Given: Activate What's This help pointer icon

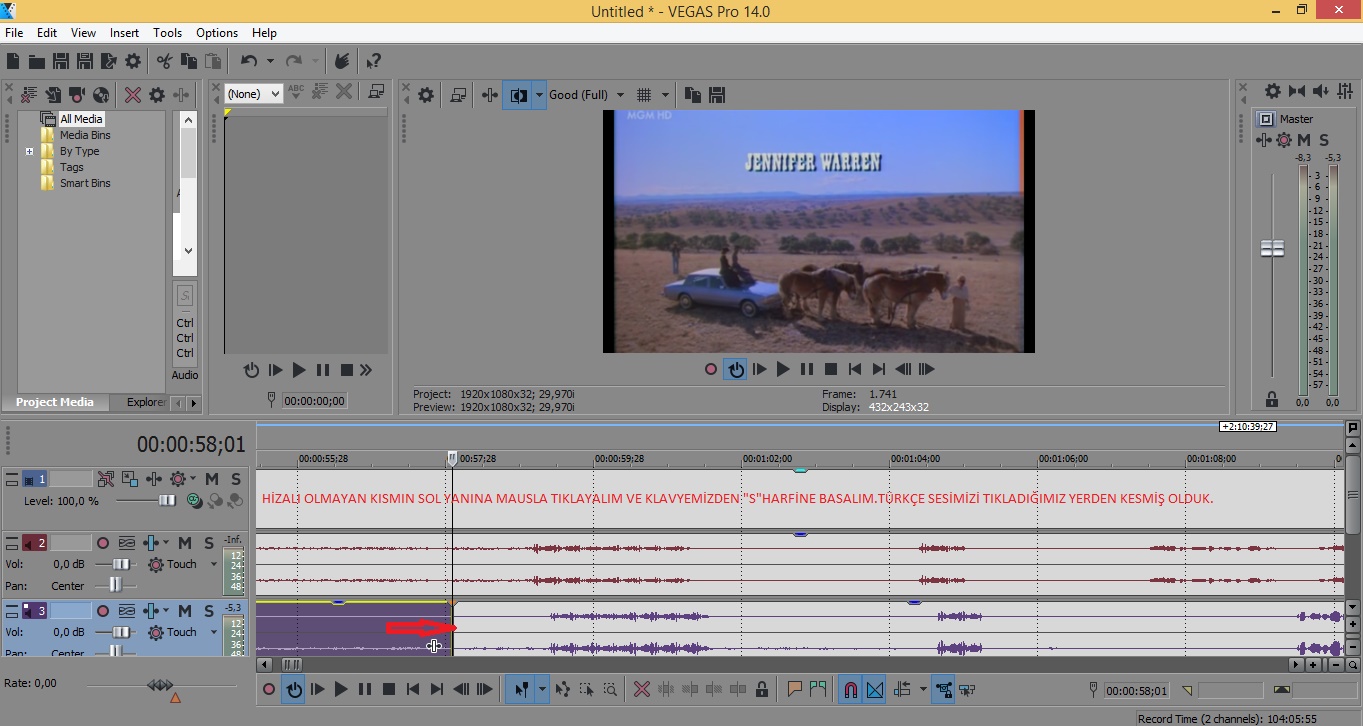Looking at the screenshot, I should pyautogui.click(x=373, y=61).
